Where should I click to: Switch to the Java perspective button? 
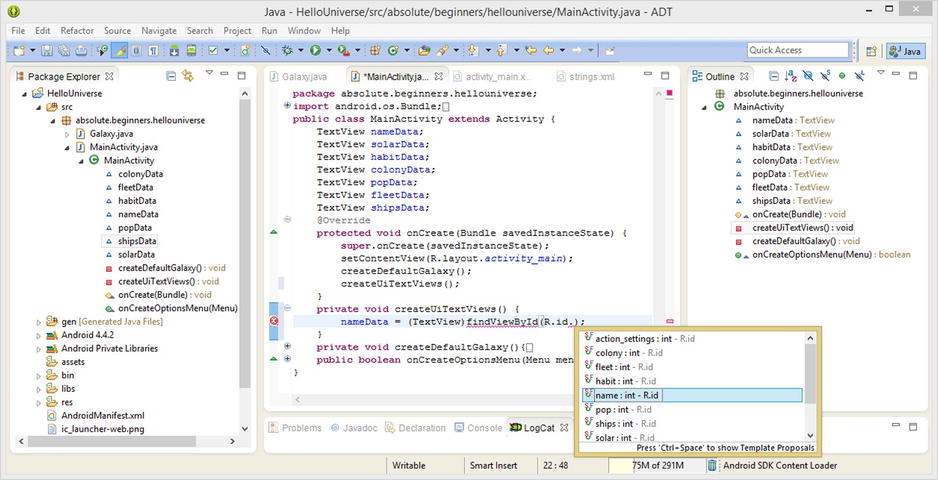coord(904,51)
